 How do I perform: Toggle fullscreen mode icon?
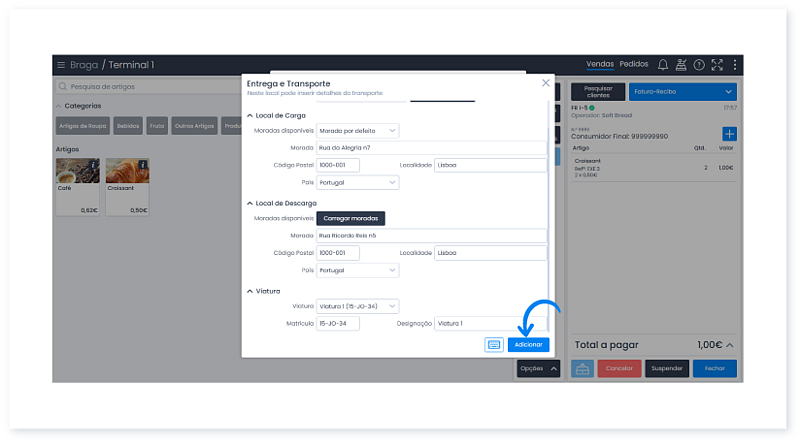[717, 65]
